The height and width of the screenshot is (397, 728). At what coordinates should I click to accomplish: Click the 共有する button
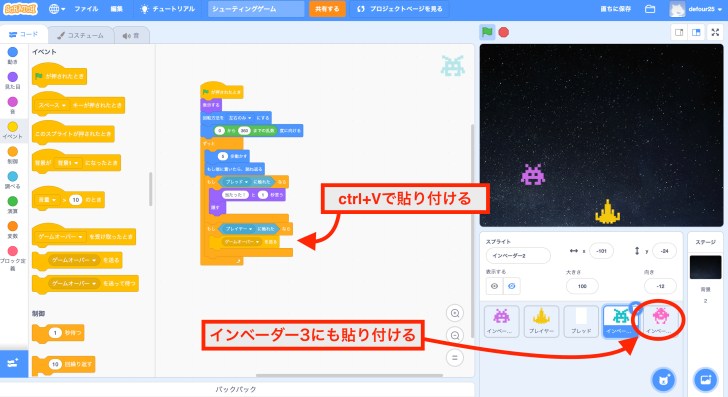(x=327, y=9)
